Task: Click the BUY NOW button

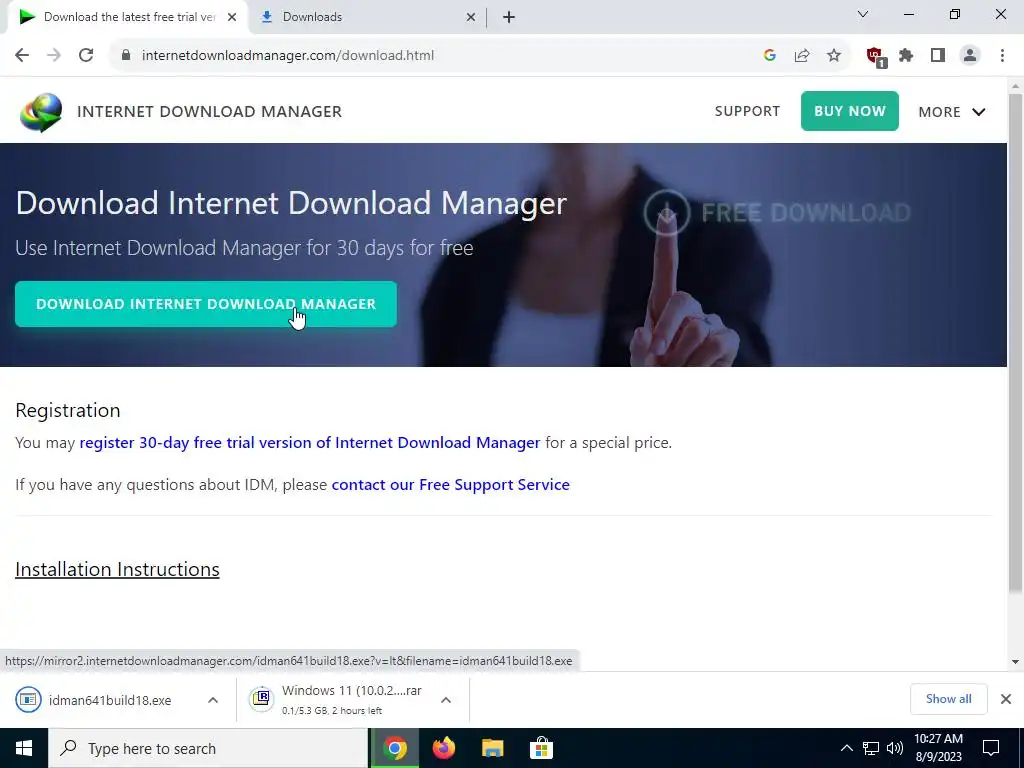Action: pos(850,111)
